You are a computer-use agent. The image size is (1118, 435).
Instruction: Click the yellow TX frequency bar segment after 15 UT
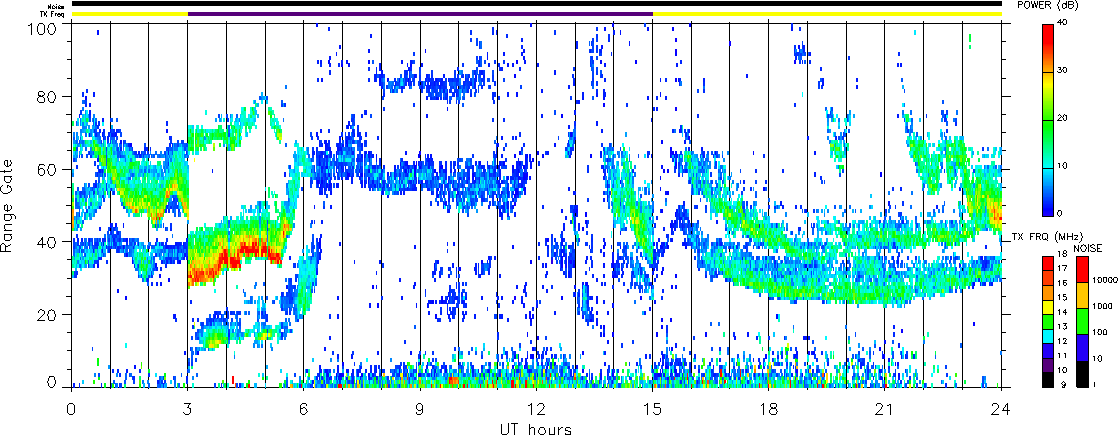[827, 14]
